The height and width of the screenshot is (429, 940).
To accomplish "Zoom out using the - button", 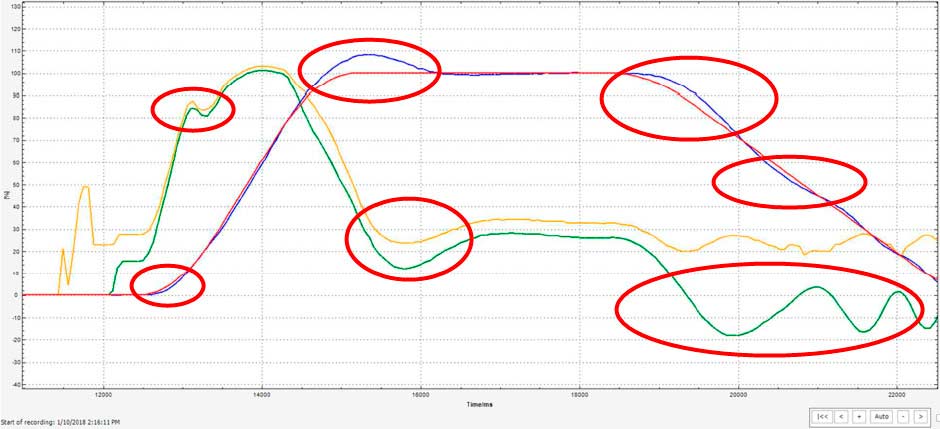I will pos(902,415).
